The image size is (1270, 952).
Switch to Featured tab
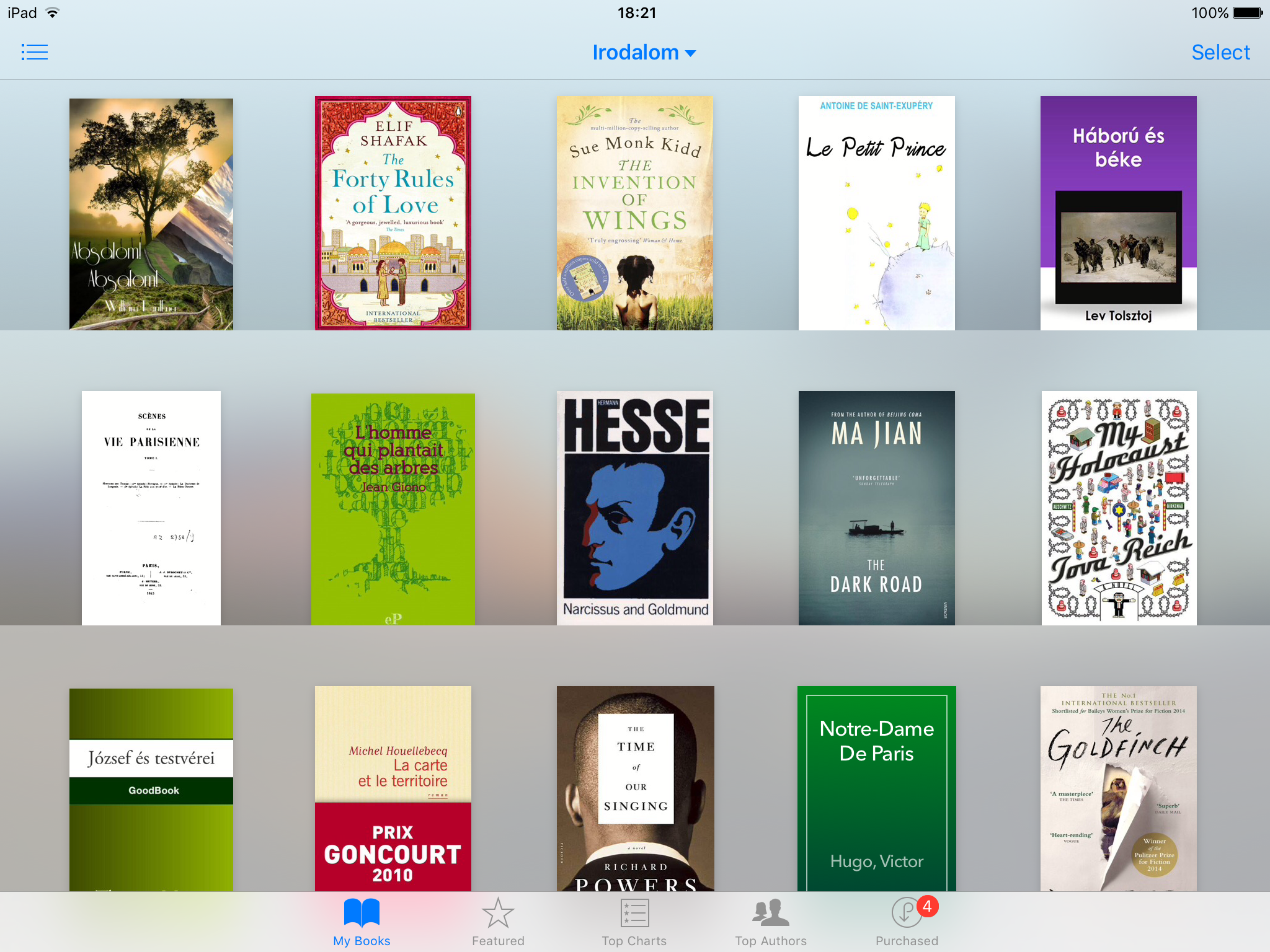pos(498,922)
